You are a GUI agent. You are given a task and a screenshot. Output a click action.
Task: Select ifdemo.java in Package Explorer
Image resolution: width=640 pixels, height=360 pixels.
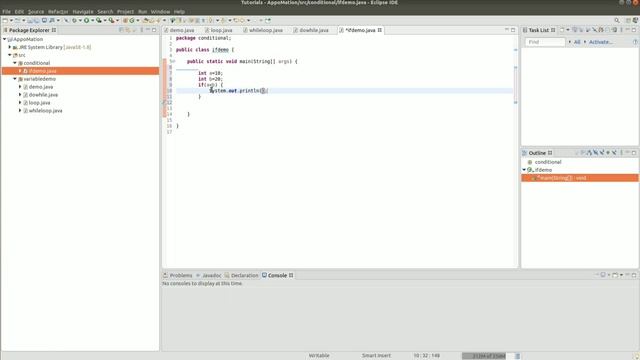tap(80, 71)
